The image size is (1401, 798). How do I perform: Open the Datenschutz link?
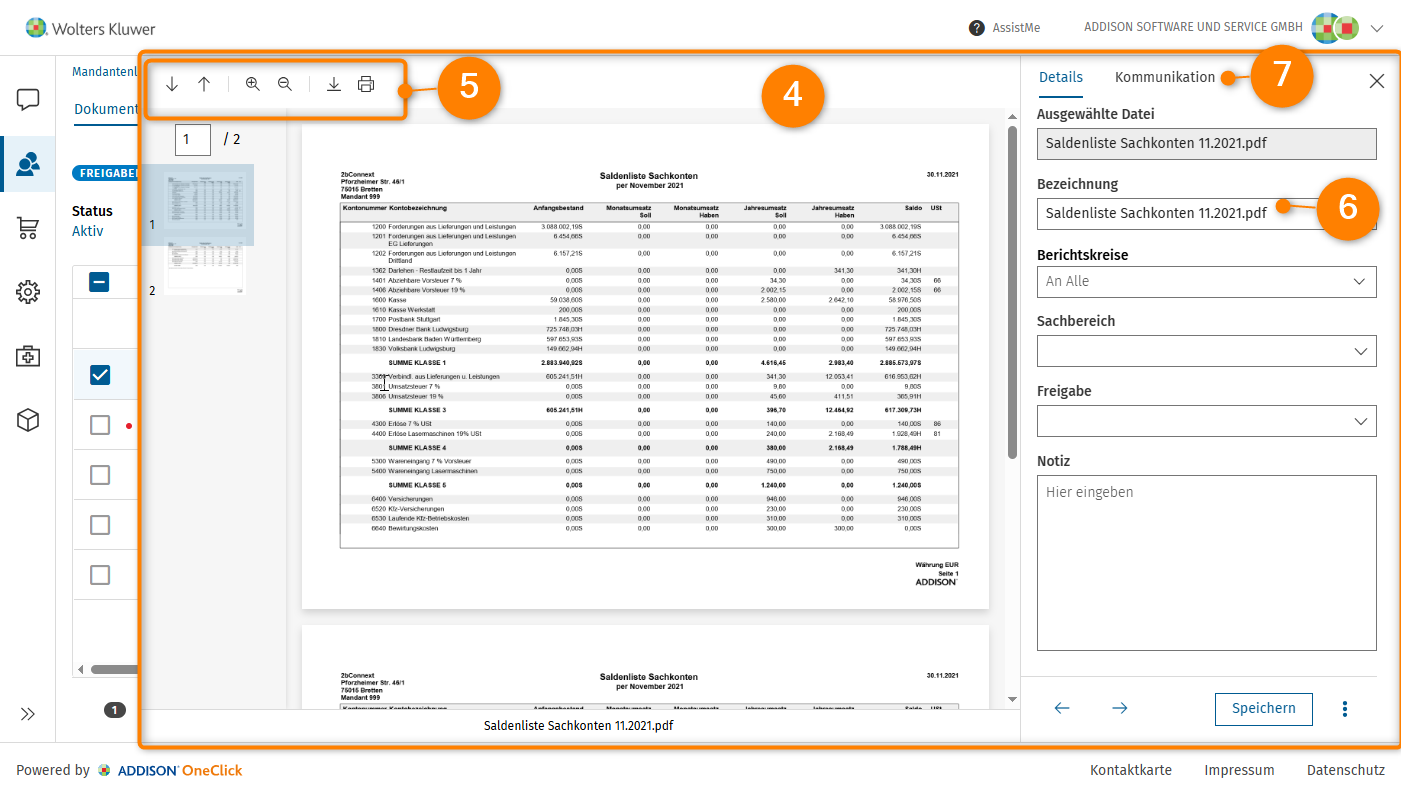pyautogui.click(x=1346, y=770)
